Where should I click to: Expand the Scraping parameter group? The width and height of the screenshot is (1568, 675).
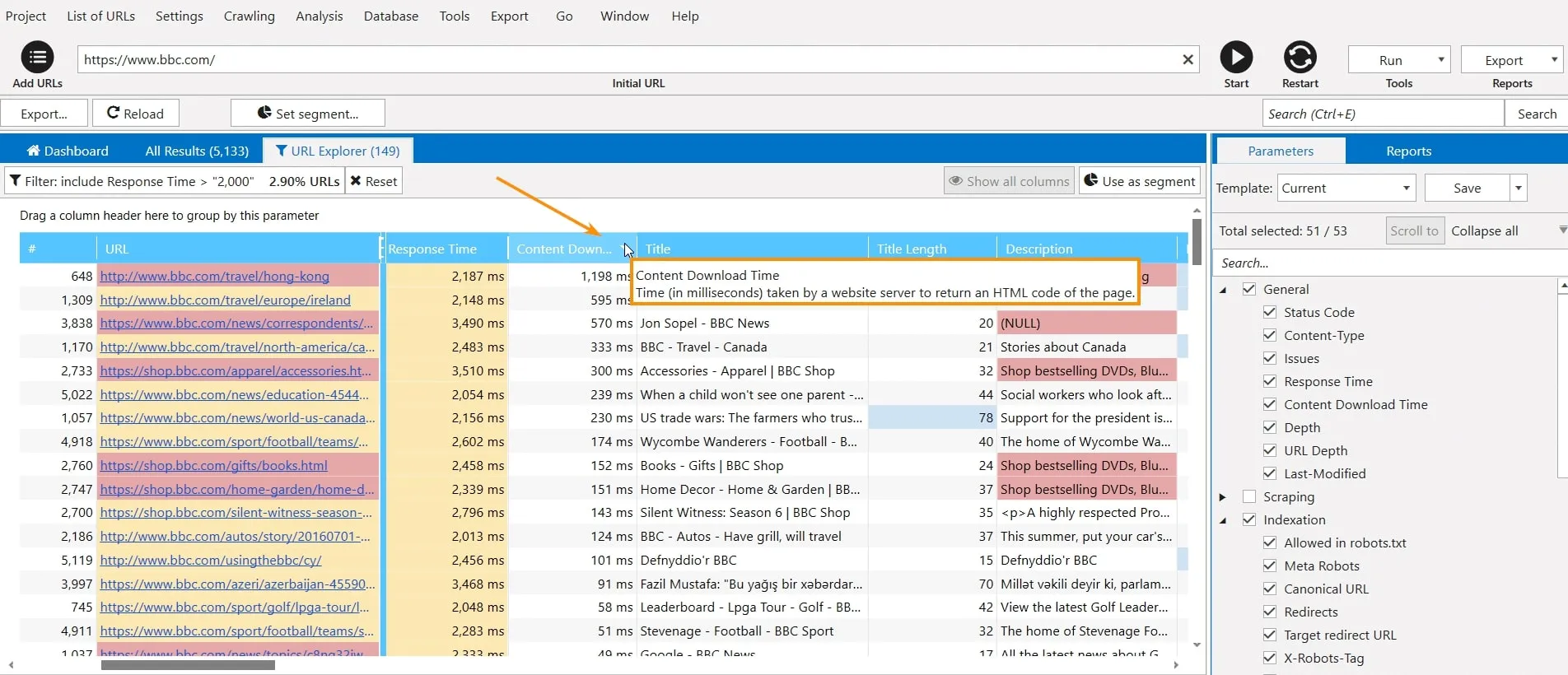tap(1223, 497)
